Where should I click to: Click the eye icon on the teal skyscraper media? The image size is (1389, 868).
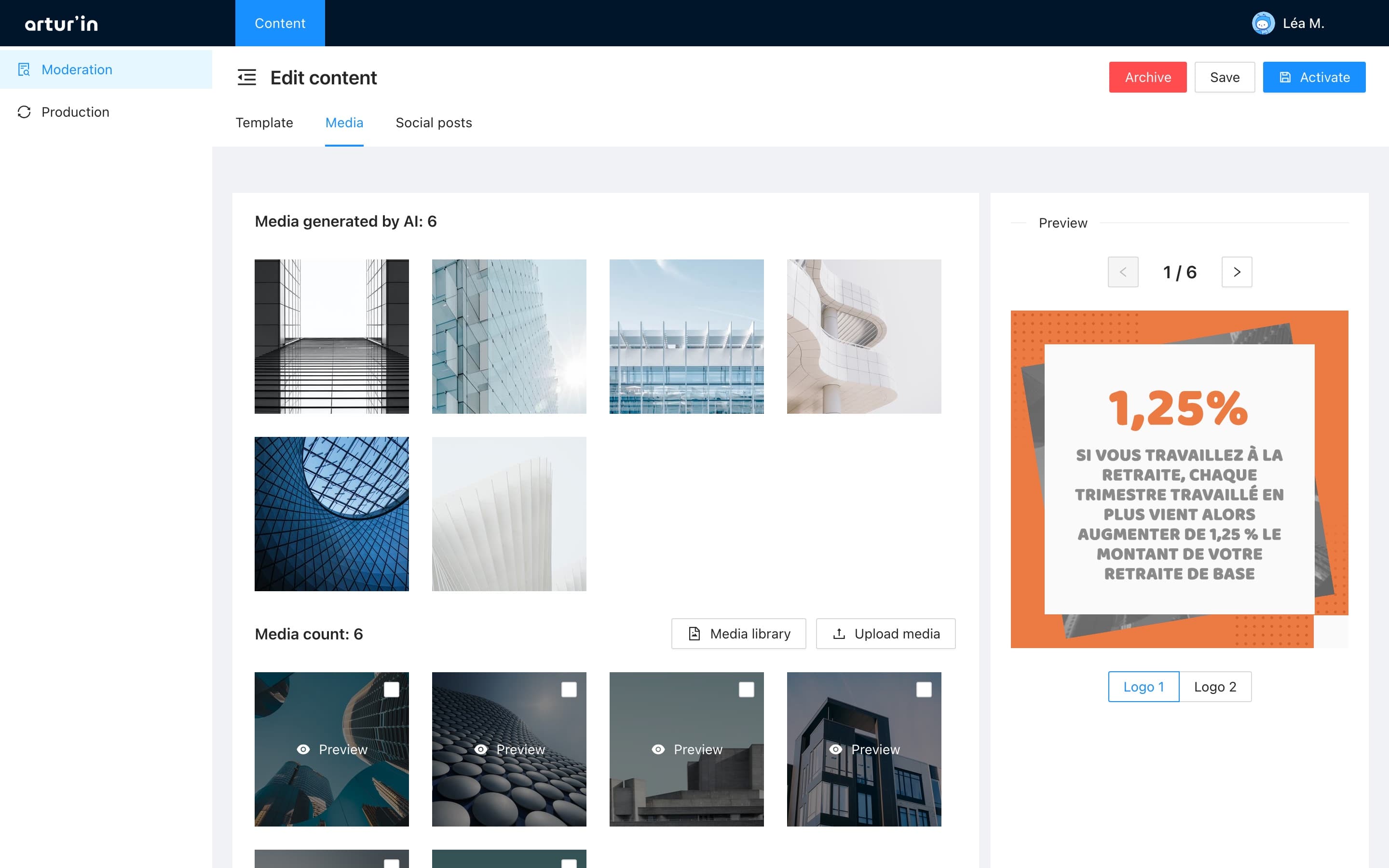click(303, 749)
